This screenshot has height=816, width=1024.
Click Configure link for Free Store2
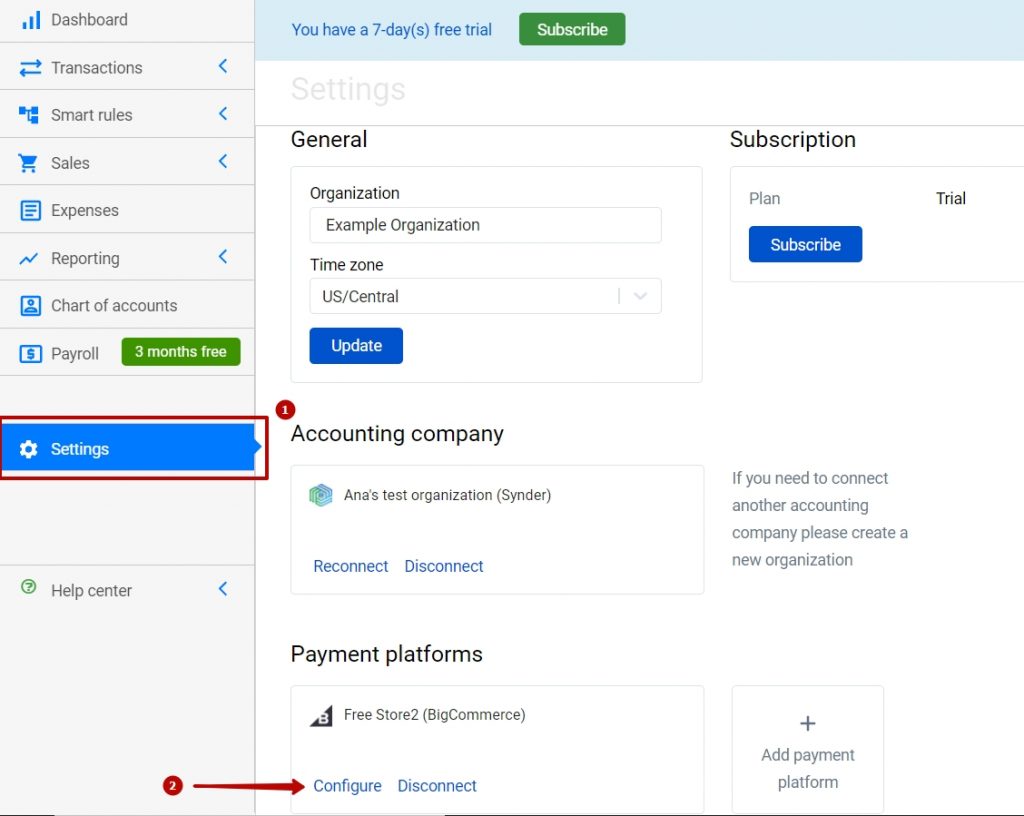[347, 786]
